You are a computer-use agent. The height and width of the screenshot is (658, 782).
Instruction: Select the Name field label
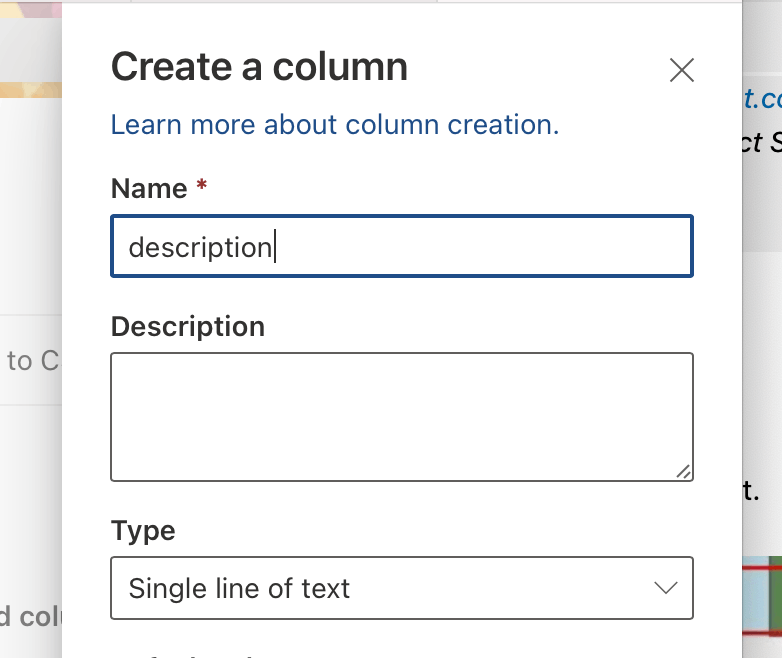149,188
